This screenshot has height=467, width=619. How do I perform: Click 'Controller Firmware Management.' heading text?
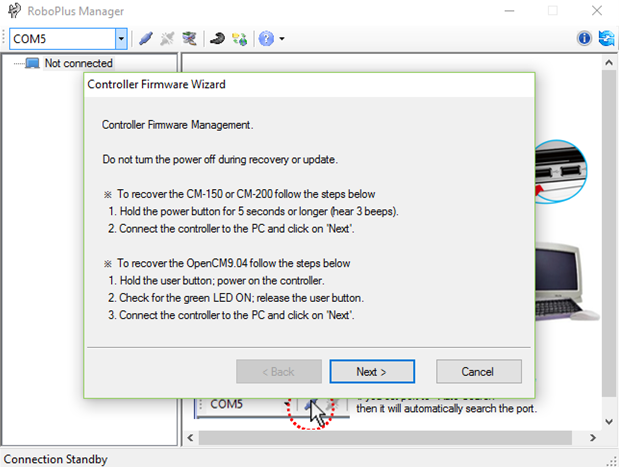coord(178,125)
